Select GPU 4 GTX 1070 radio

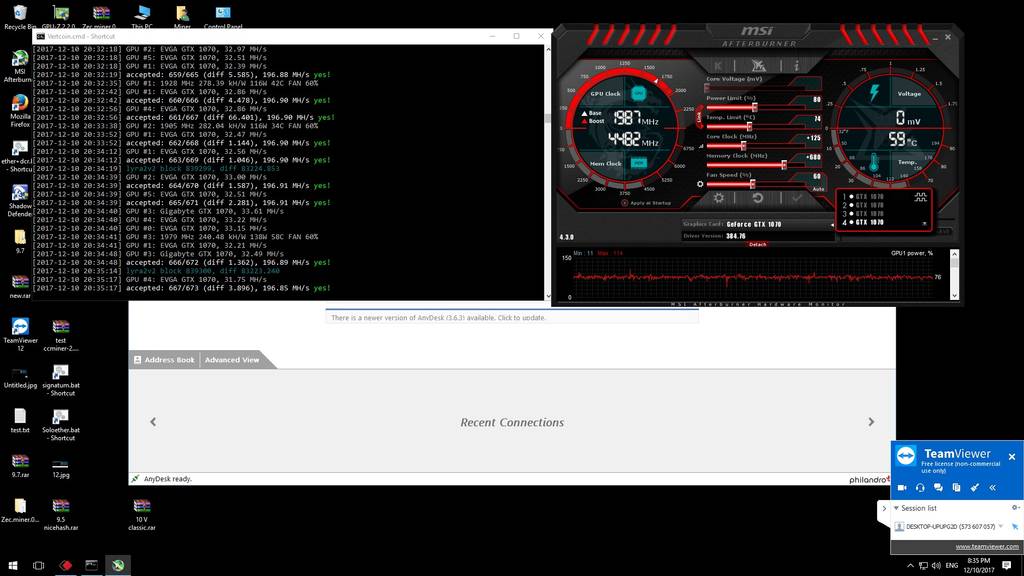click(851, 222)
